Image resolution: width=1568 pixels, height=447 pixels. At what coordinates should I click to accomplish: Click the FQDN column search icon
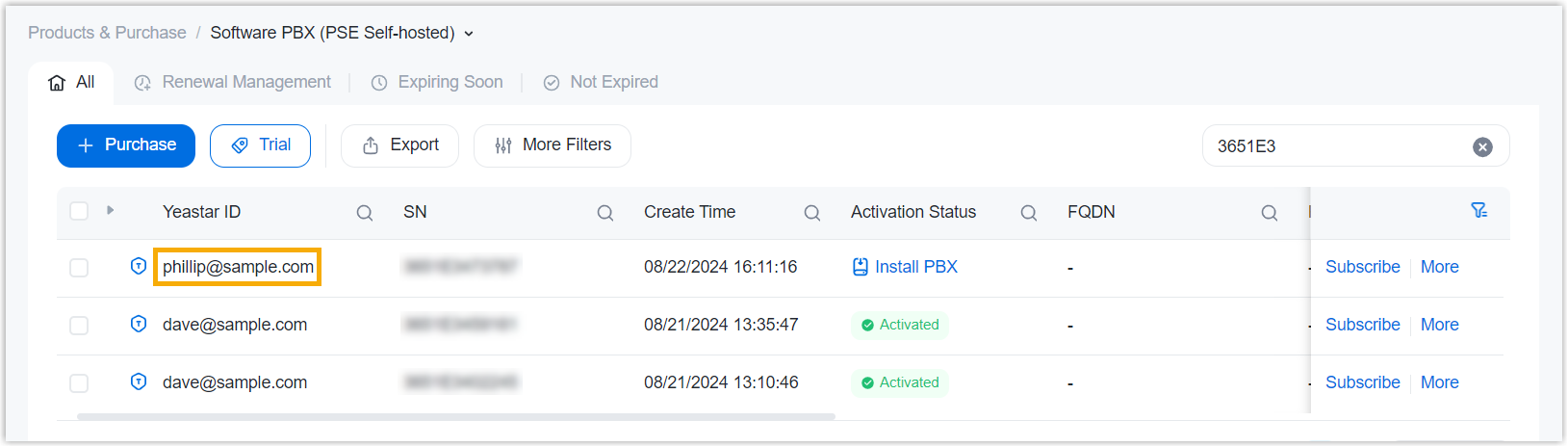click(1270, 213)
